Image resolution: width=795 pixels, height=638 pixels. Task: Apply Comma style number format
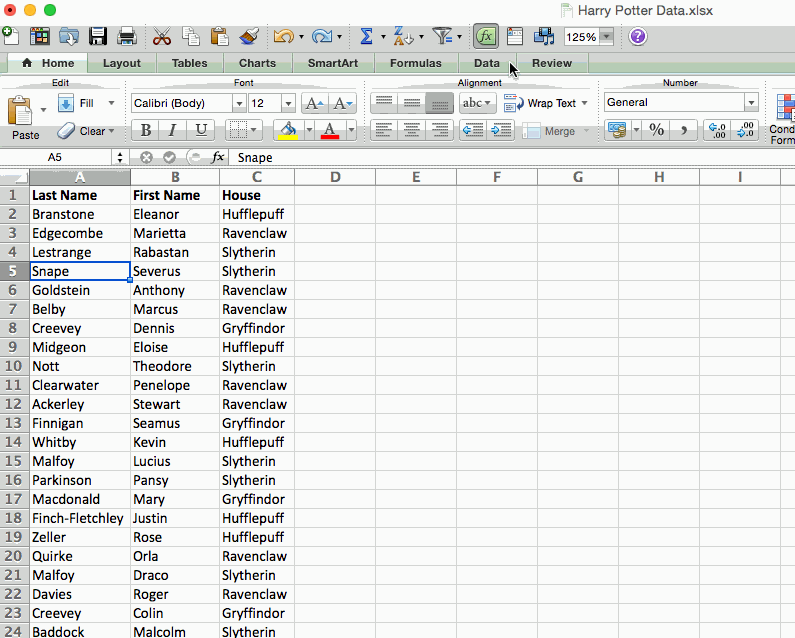pos(684,130)
